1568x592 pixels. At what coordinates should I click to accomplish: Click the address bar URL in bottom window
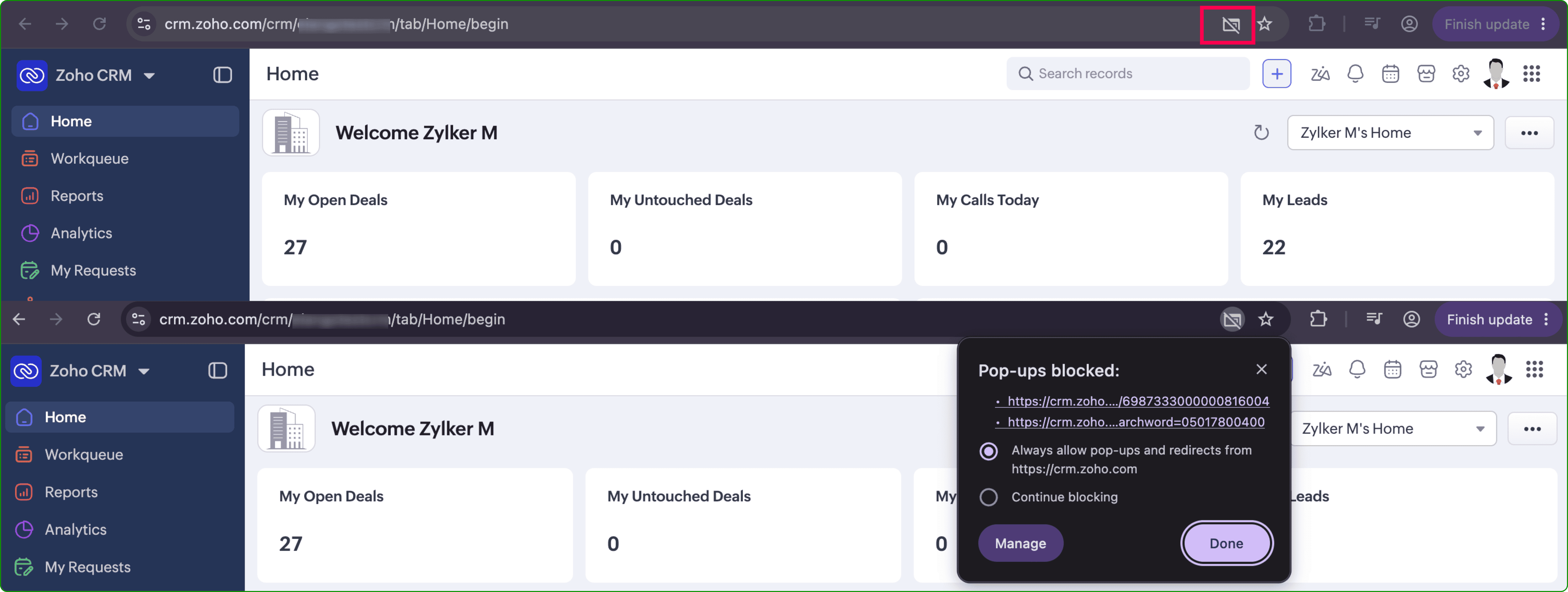tap(332, 320)
